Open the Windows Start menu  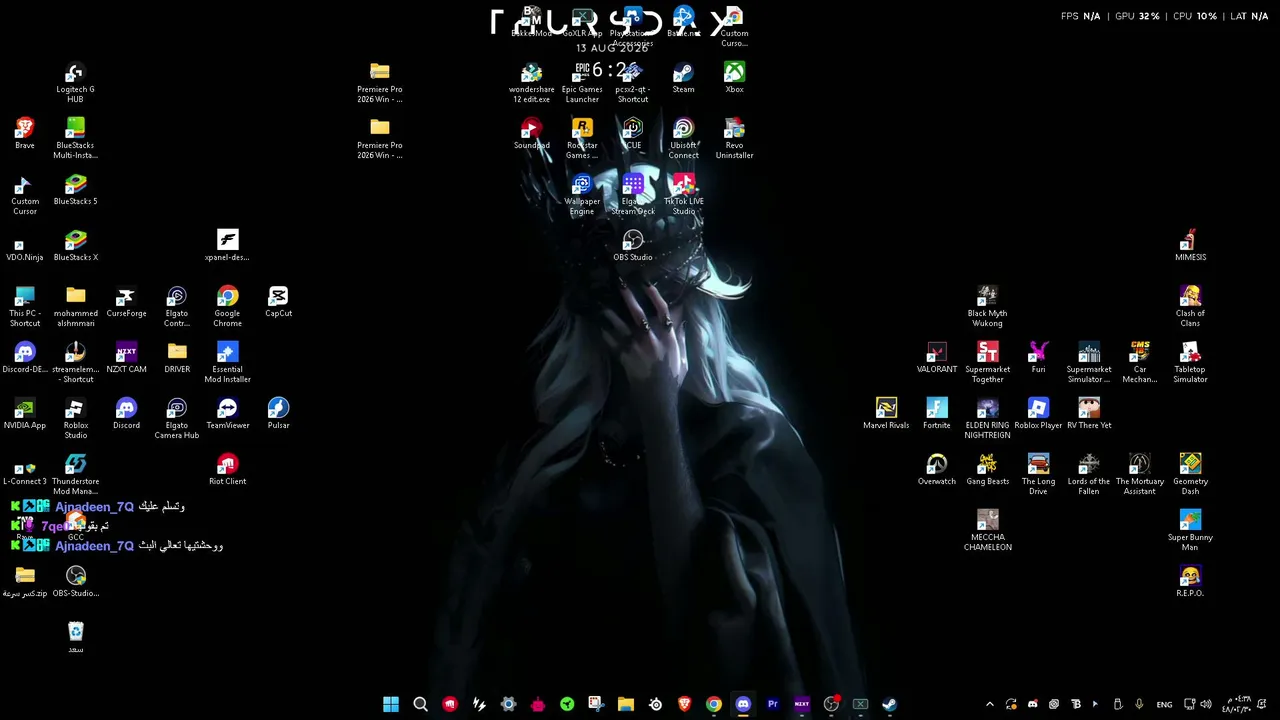[x=391, y=704]
